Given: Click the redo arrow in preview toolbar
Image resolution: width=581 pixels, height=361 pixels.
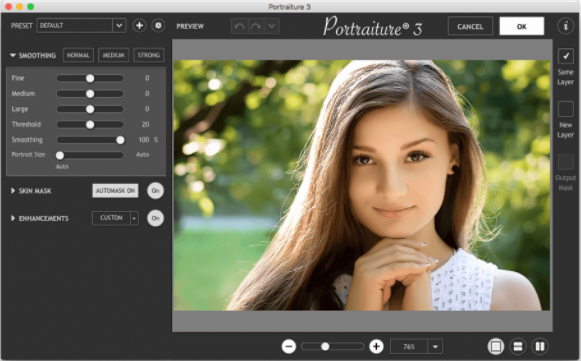Looking at the screenshot, I should click(256, 26).
